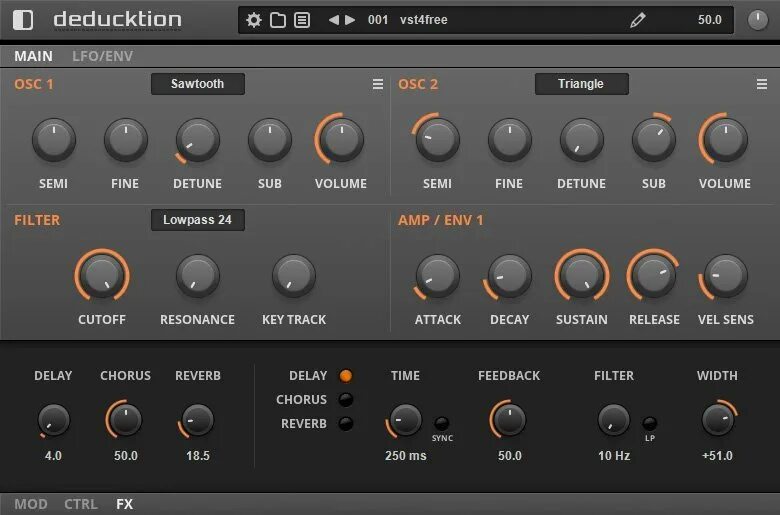The image size is (780, 515).
Task: Click the pencil edit preset icon
Action: pyautogui.click(x=638, y=20)
